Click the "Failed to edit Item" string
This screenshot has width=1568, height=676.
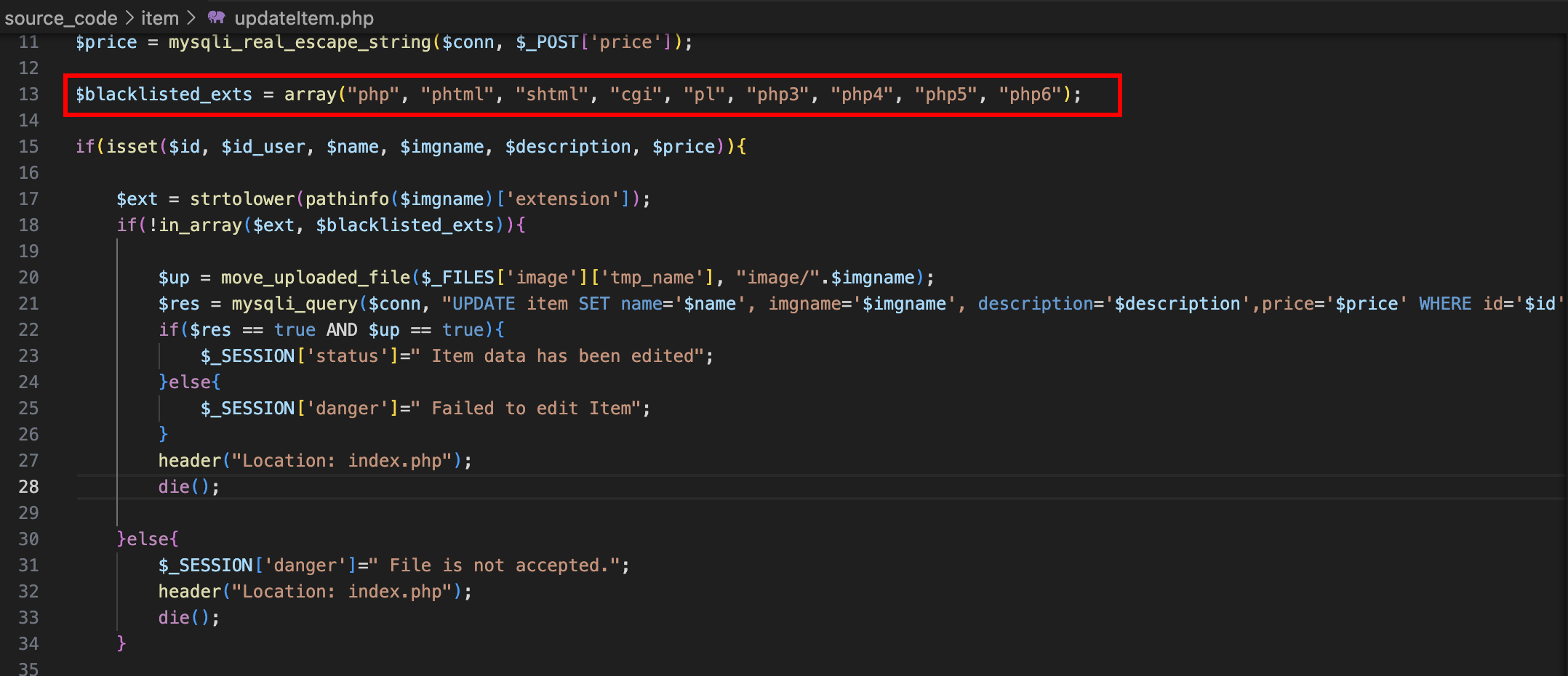535,409
